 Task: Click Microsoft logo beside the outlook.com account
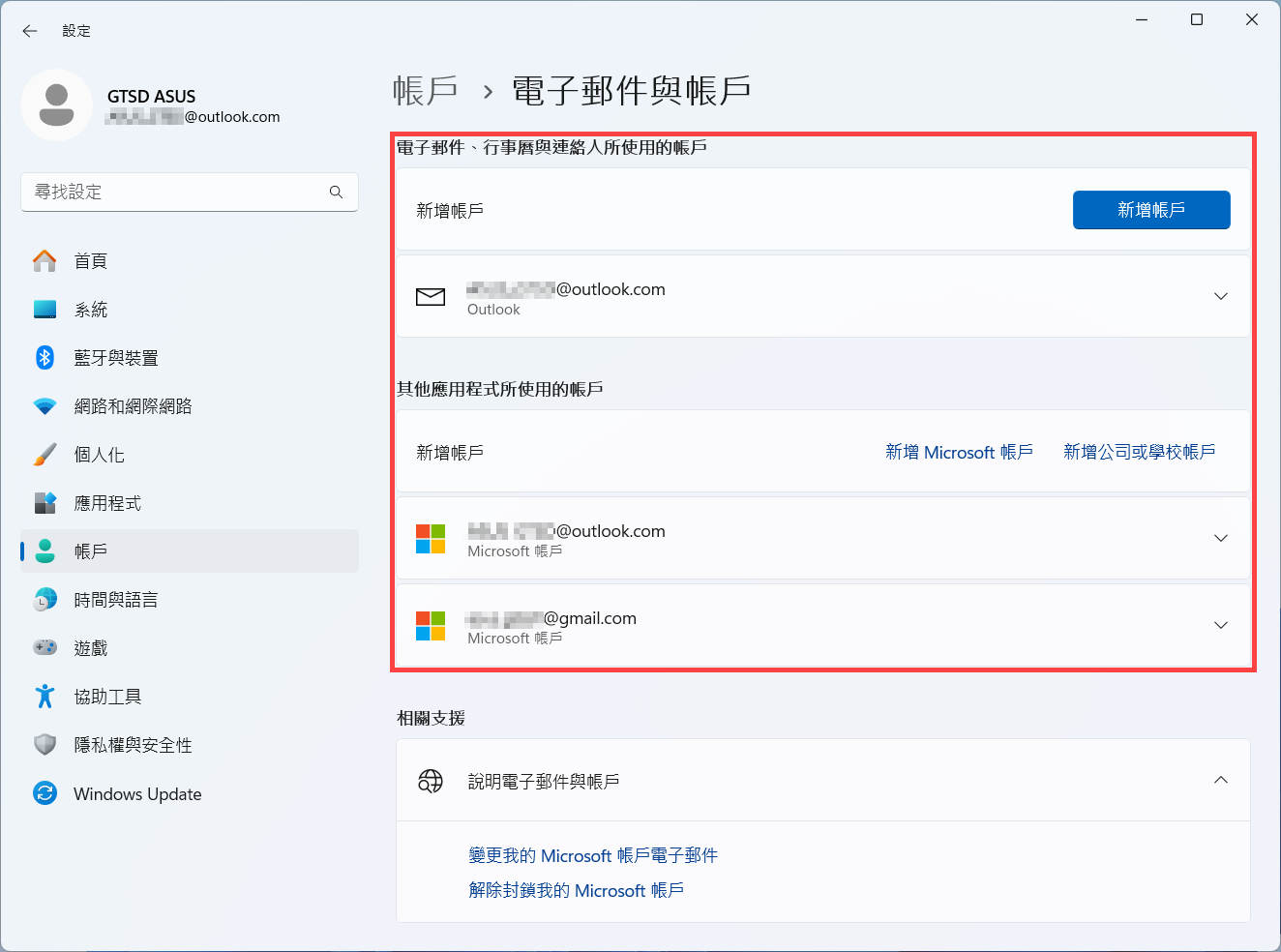click(431, 539)
